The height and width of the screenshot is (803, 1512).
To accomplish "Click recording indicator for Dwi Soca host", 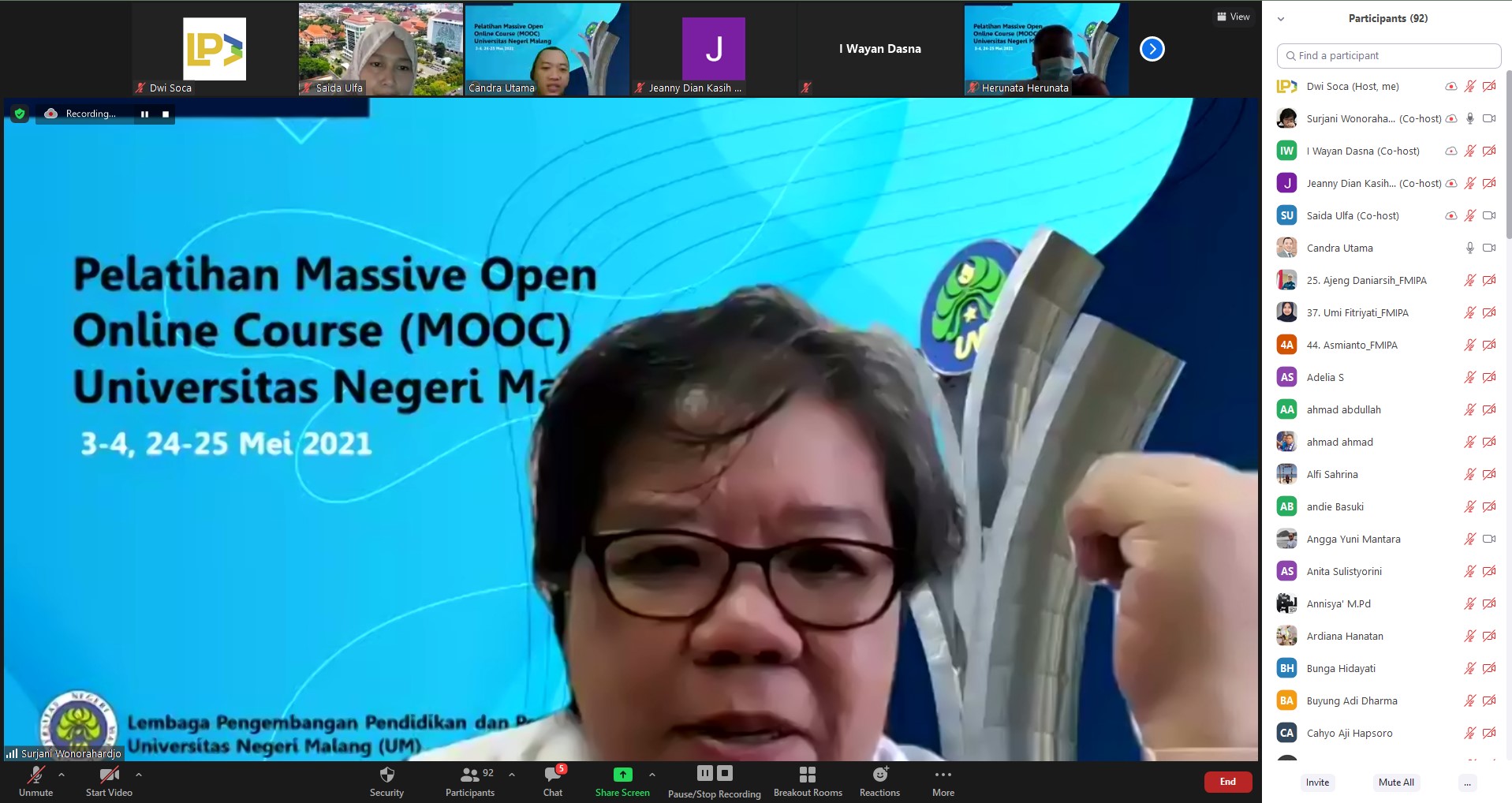I will pos(1450,86).
